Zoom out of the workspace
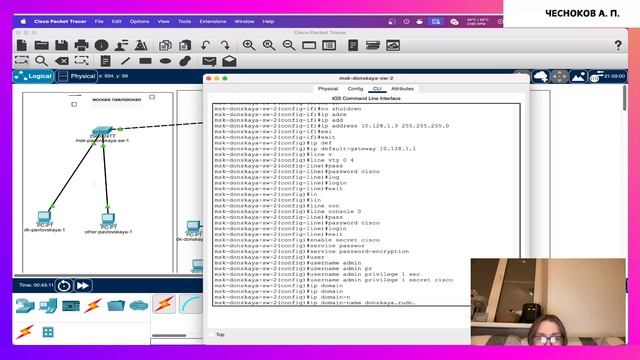Image resolution: width=640 pixels, height=360 pixels. coord(289,45)
